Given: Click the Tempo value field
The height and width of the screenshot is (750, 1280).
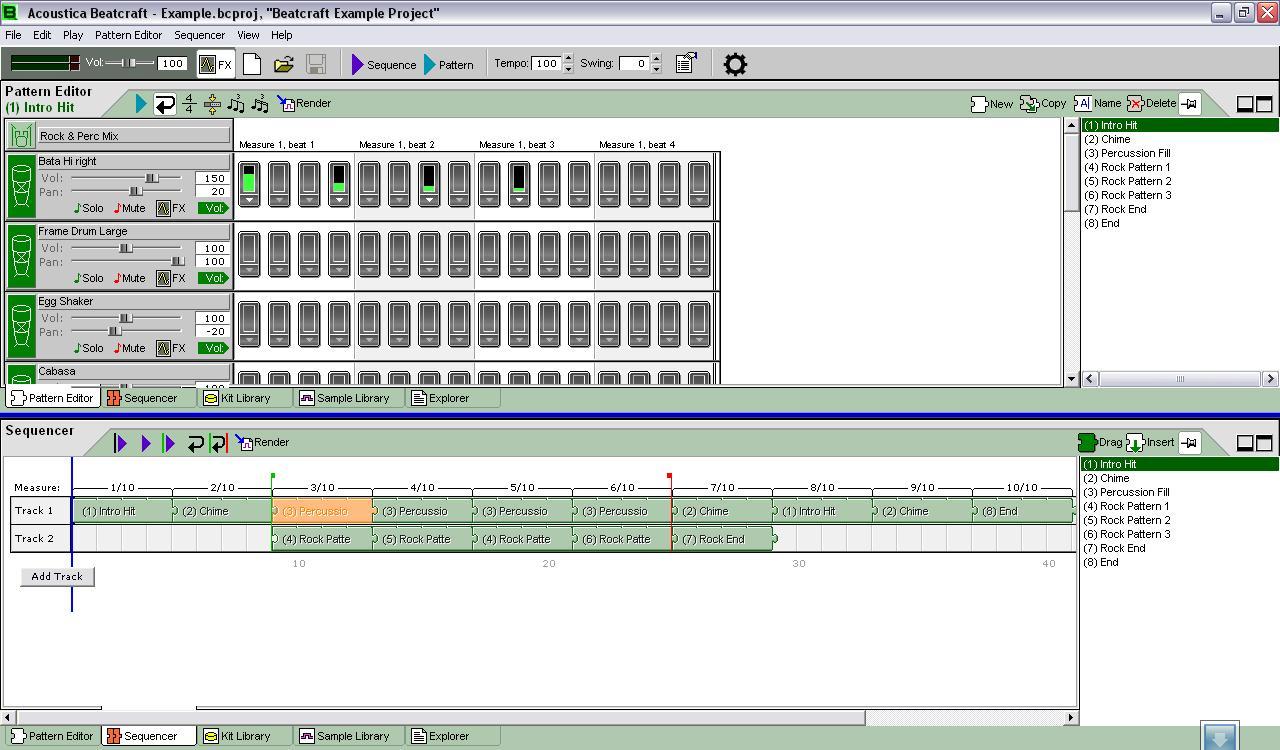Looking at the screenshot, I should [546, 63].
